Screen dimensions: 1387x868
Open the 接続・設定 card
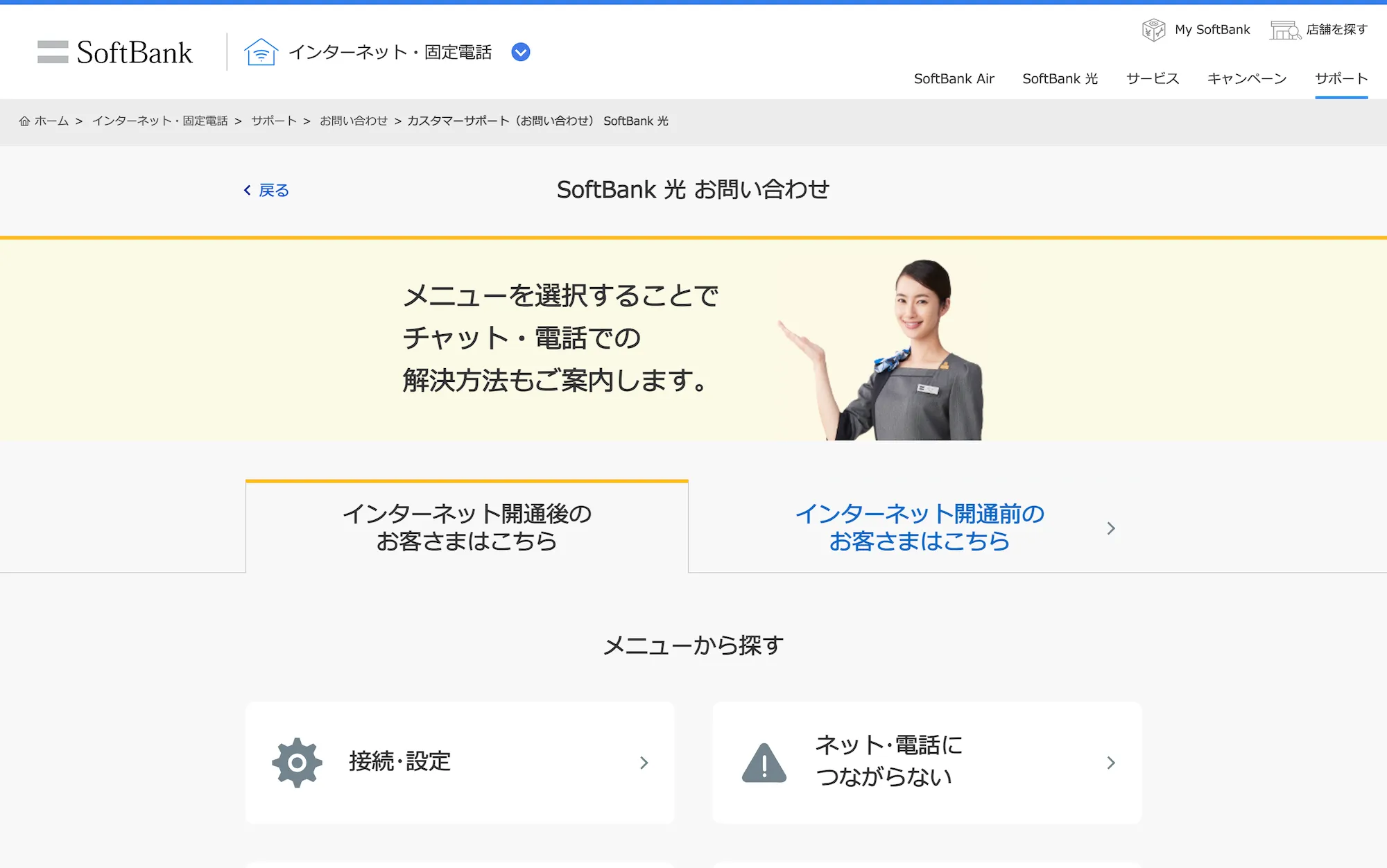point(460,763)
